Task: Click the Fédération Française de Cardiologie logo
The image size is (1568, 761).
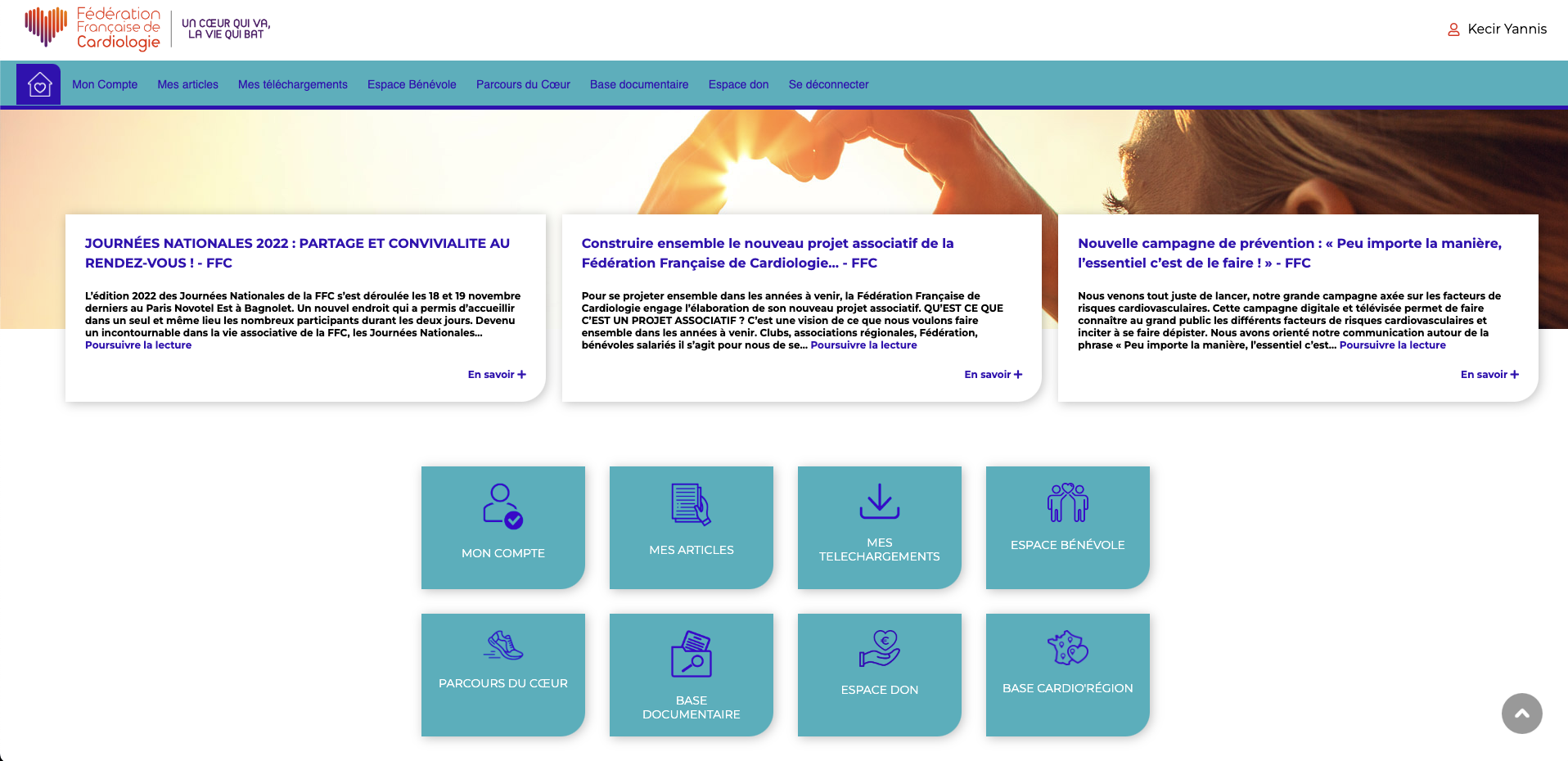Action: (92, 29)
